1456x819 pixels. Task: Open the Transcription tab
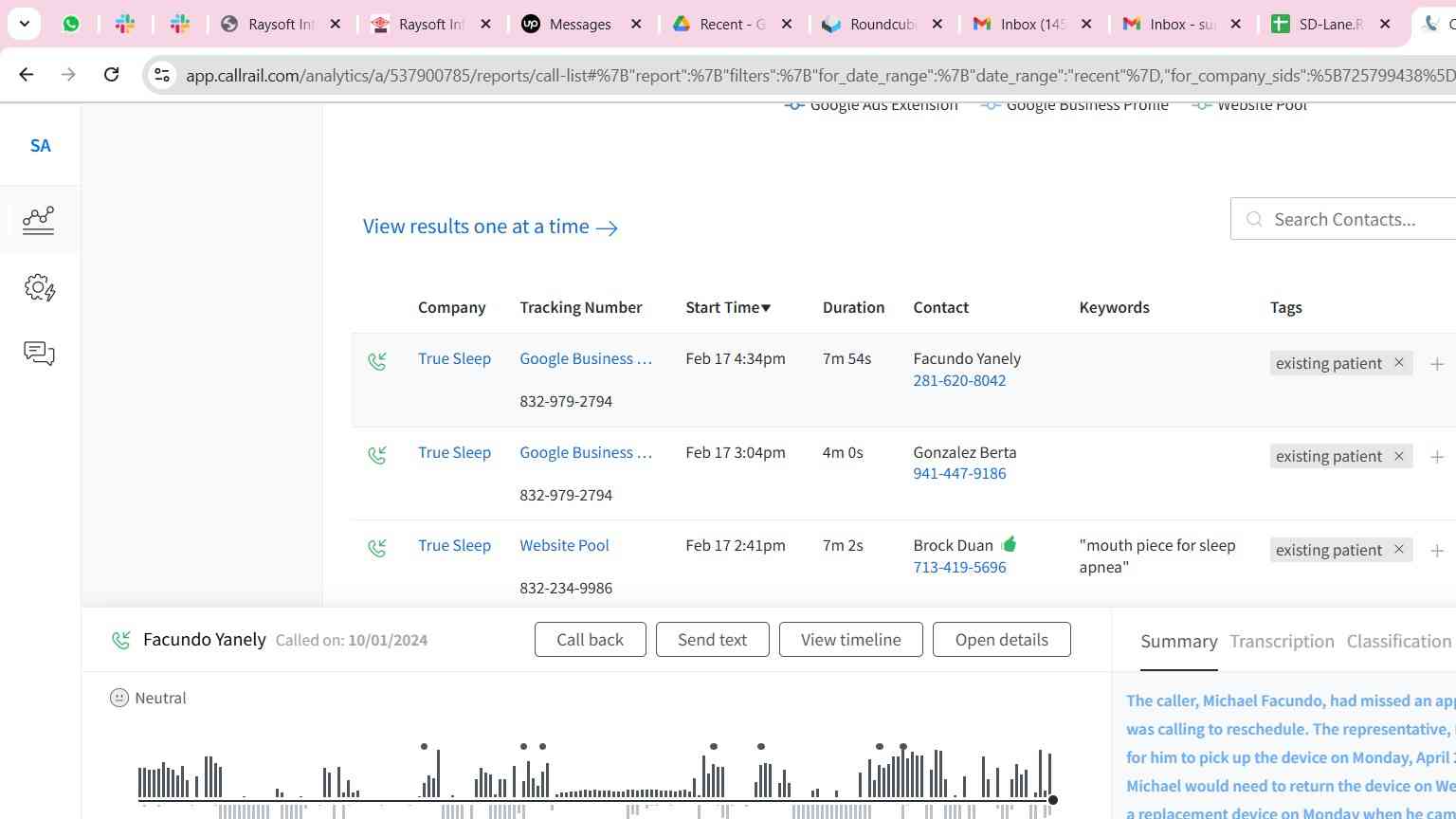[1282, 642]
